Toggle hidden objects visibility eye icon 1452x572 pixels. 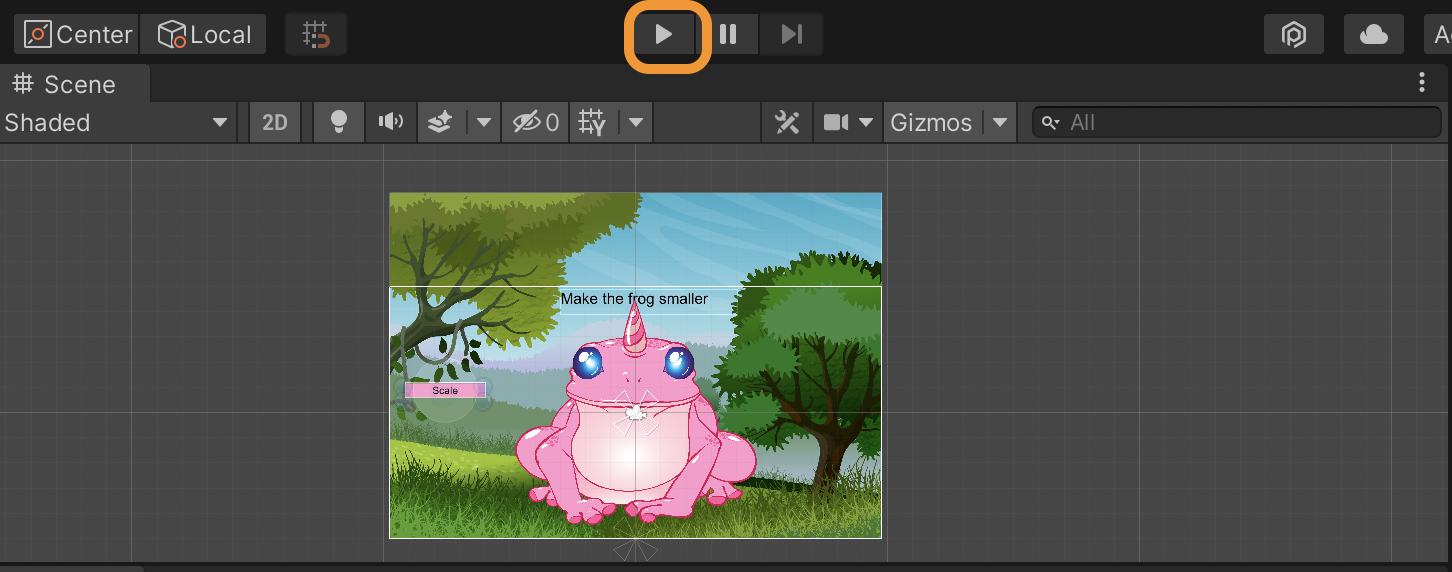click(535, 123)
